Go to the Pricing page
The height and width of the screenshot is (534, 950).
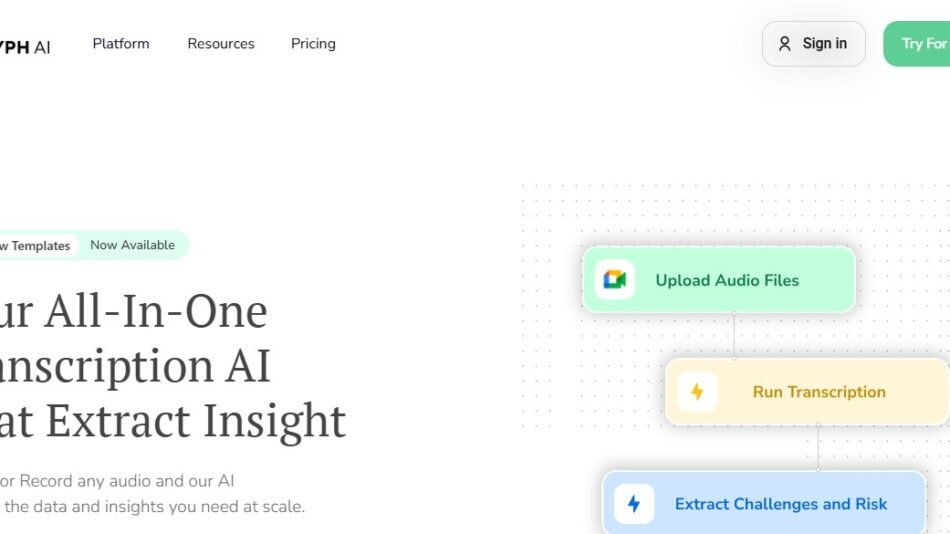coord(313,44)
